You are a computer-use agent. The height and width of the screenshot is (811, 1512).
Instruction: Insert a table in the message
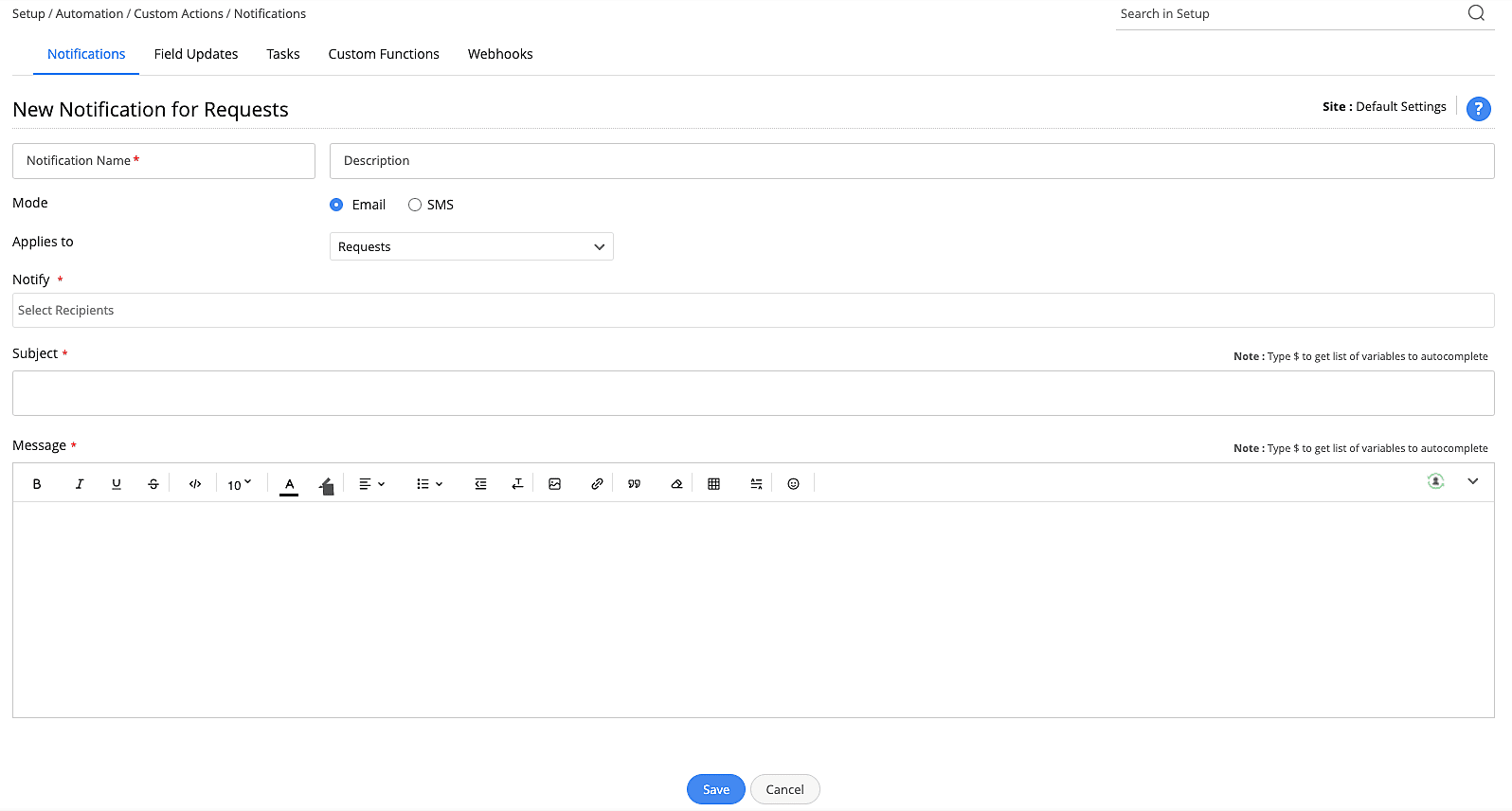click(x=714, y=484)
